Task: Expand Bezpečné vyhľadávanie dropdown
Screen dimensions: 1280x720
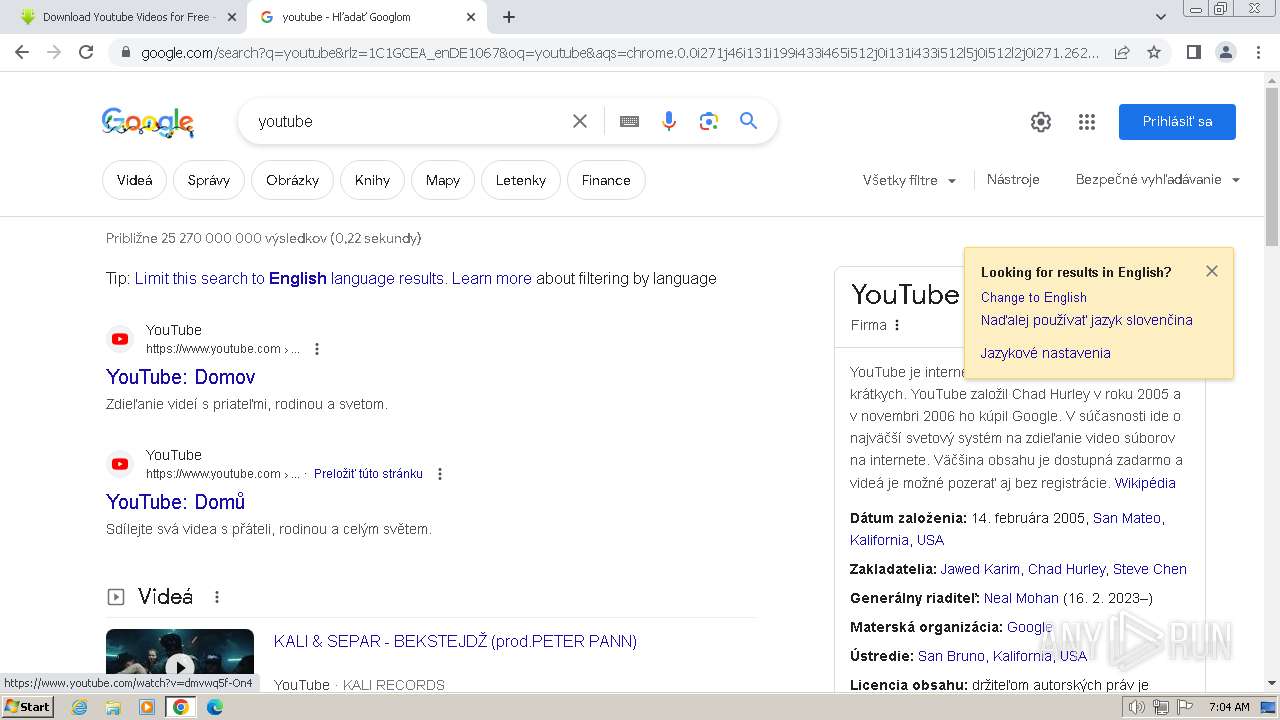Action: (1158, 180)
